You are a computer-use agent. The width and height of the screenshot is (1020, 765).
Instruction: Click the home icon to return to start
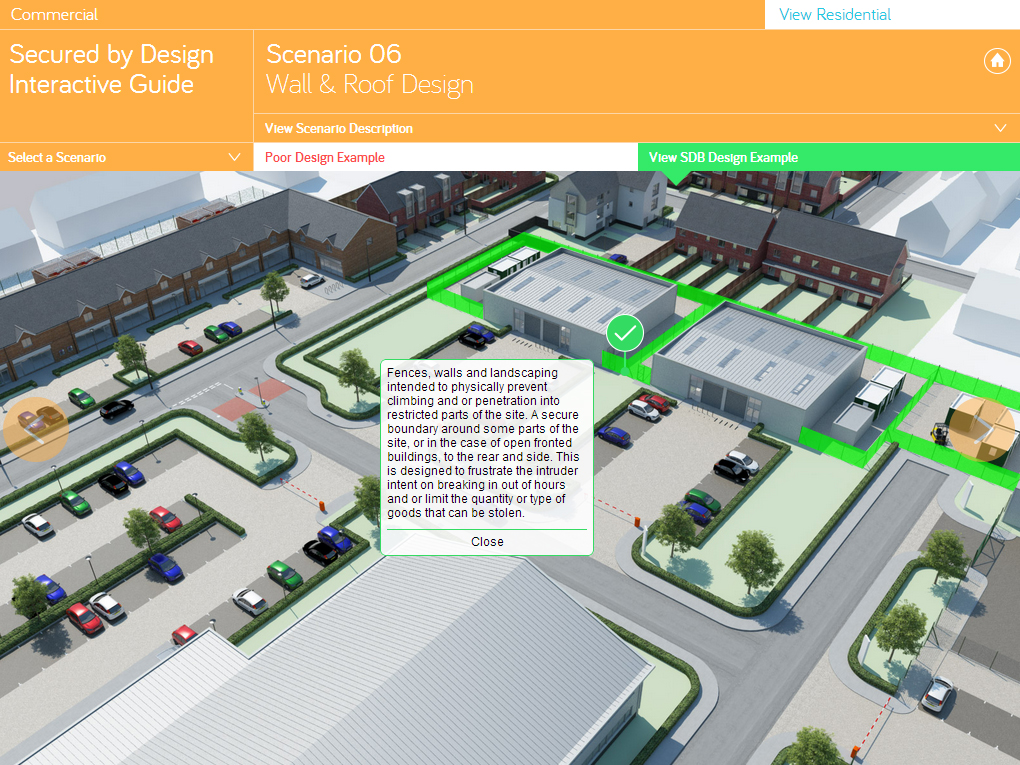[x=997, y=61]
